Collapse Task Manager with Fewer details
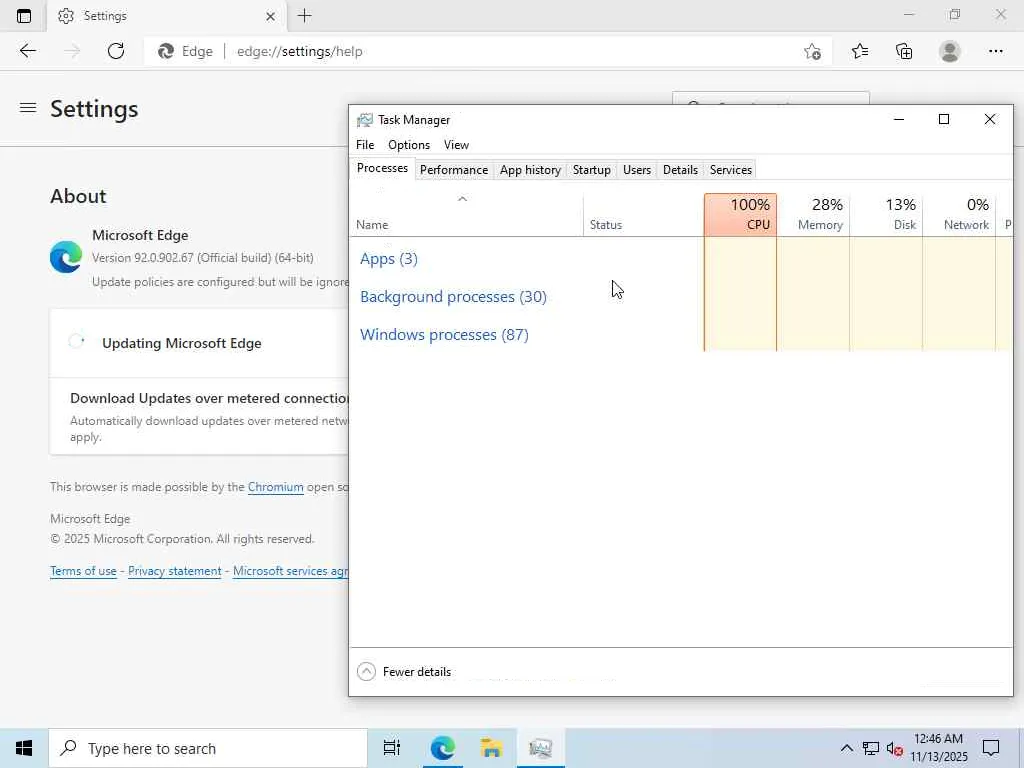This screenshot has width=1024, height=768. [404, 671]
